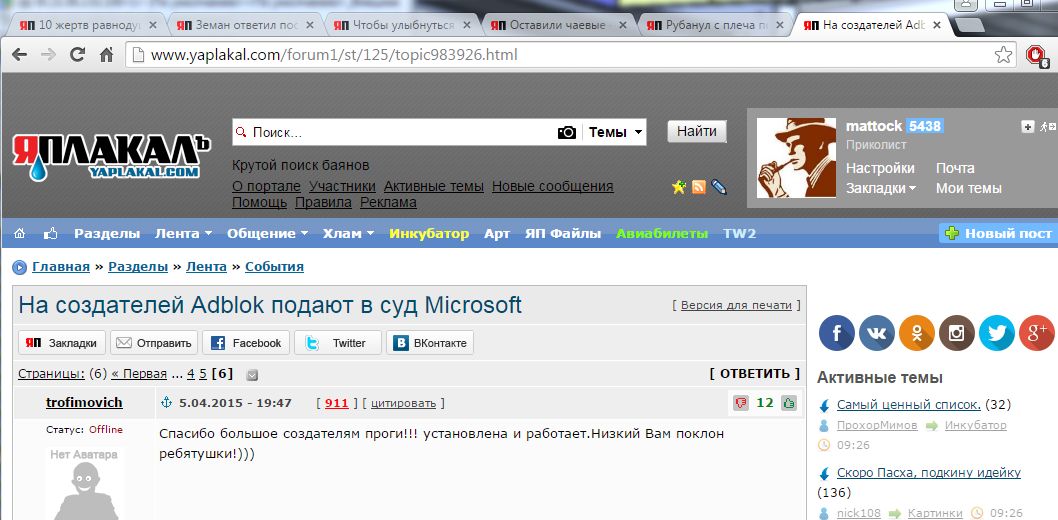The width and height of the screenshot is (1058, 520).
Task: Click the blue pencil icon
Action: click(719, 187)
